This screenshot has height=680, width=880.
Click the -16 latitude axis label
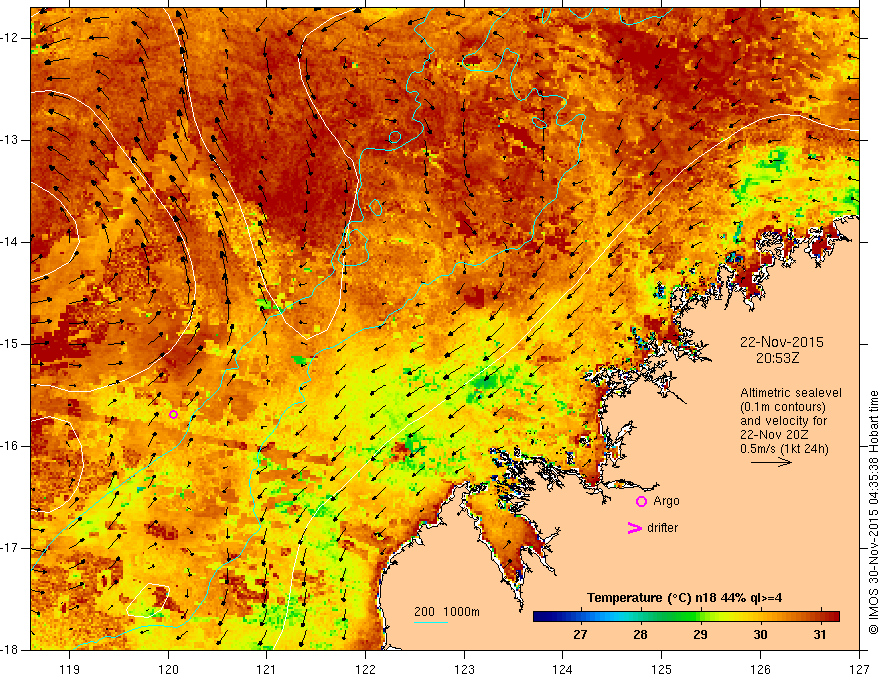click(x=10, y=446)
